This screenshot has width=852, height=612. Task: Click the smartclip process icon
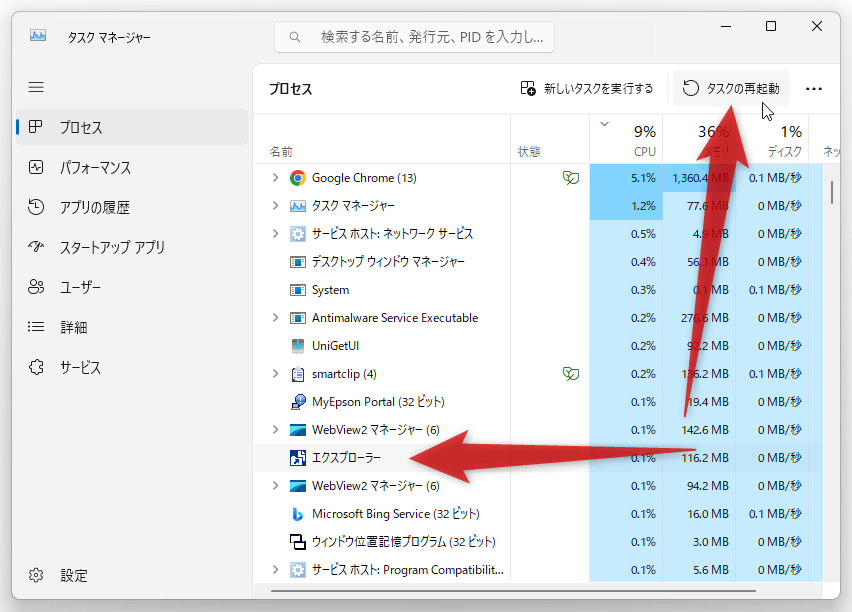coord(298,374)
